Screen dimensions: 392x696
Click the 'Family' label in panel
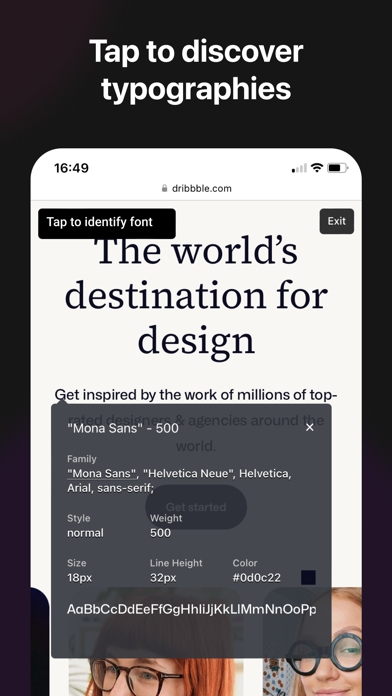pyautogui.click(x=82, y=459)
